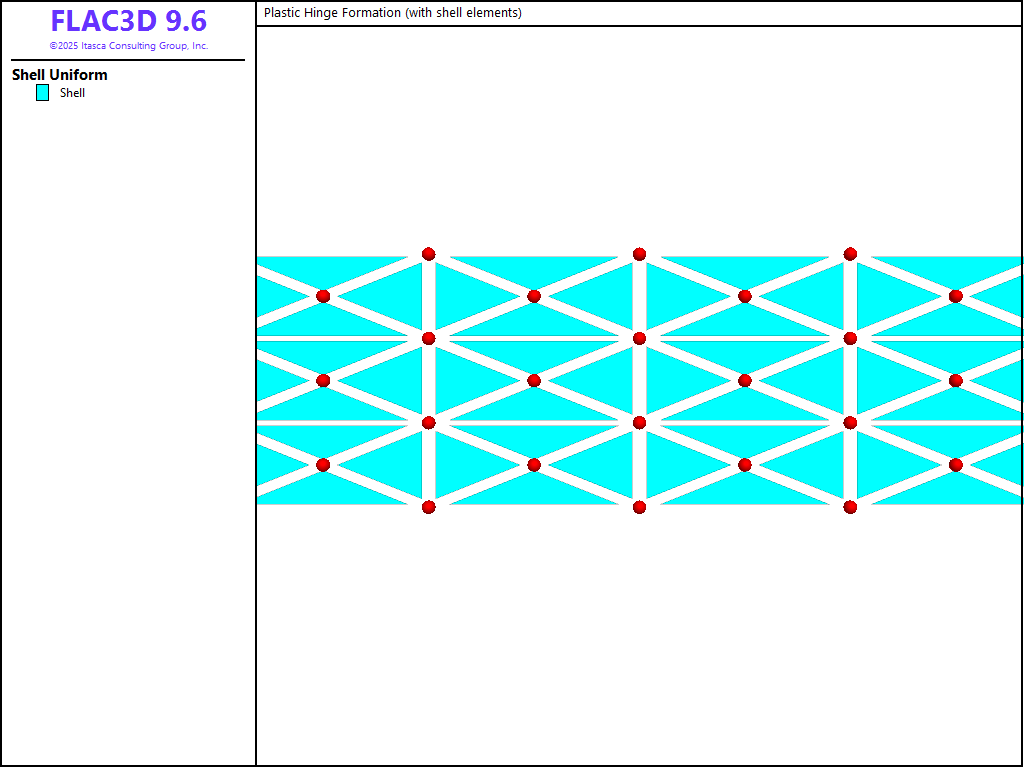This screenshot has width=1024, height=768.
Task: Select the Shell Uniform legend heading
Action: [59, 75]
